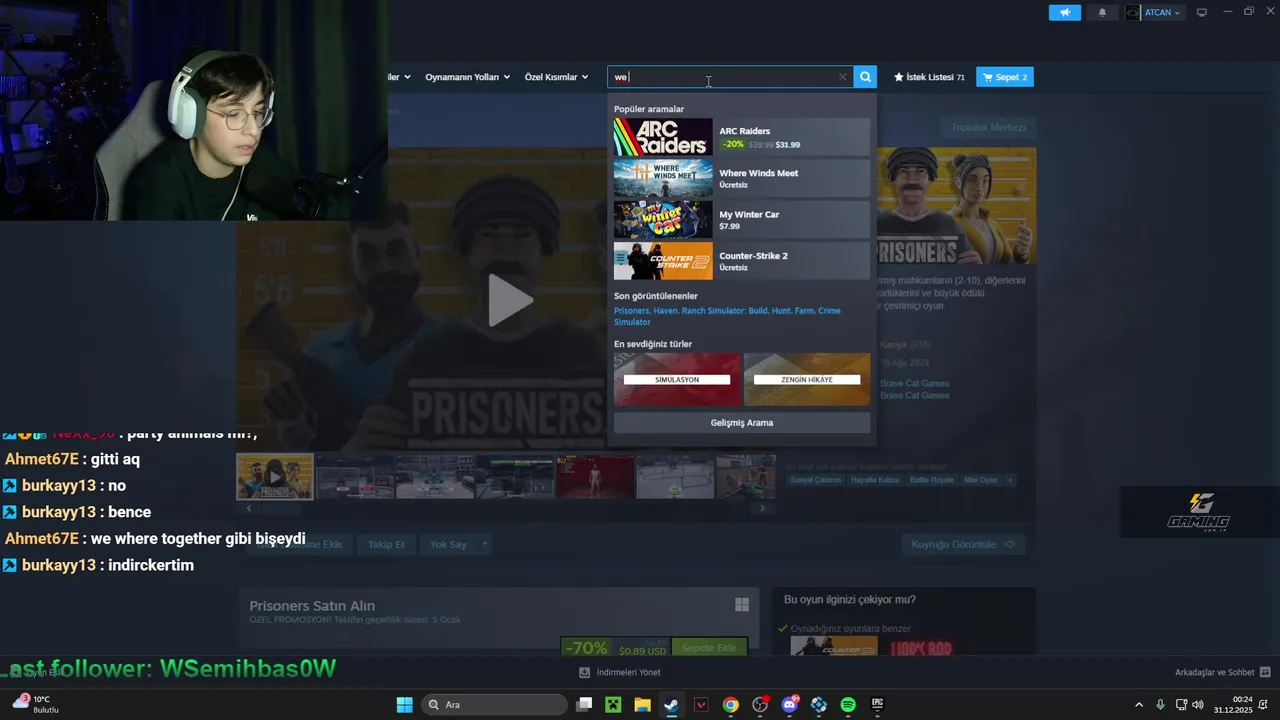This screenshot has height=720, width=1280.
Task: Click the taskbar Ara search box
Action: point(494,705)
